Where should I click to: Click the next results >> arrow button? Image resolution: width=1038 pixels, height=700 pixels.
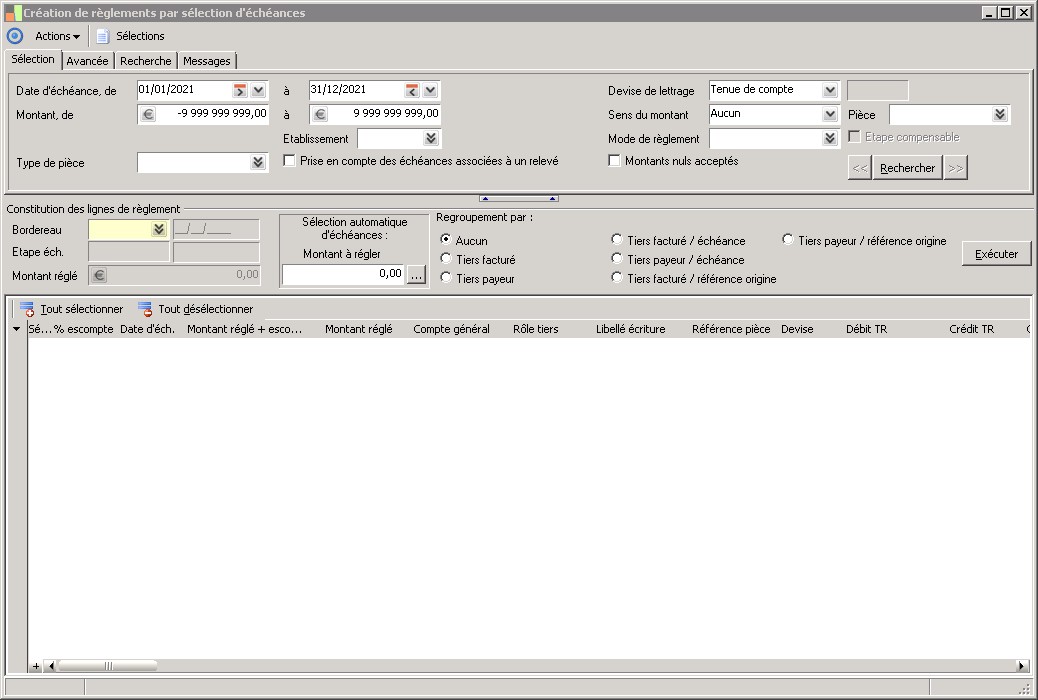(955, 168)
